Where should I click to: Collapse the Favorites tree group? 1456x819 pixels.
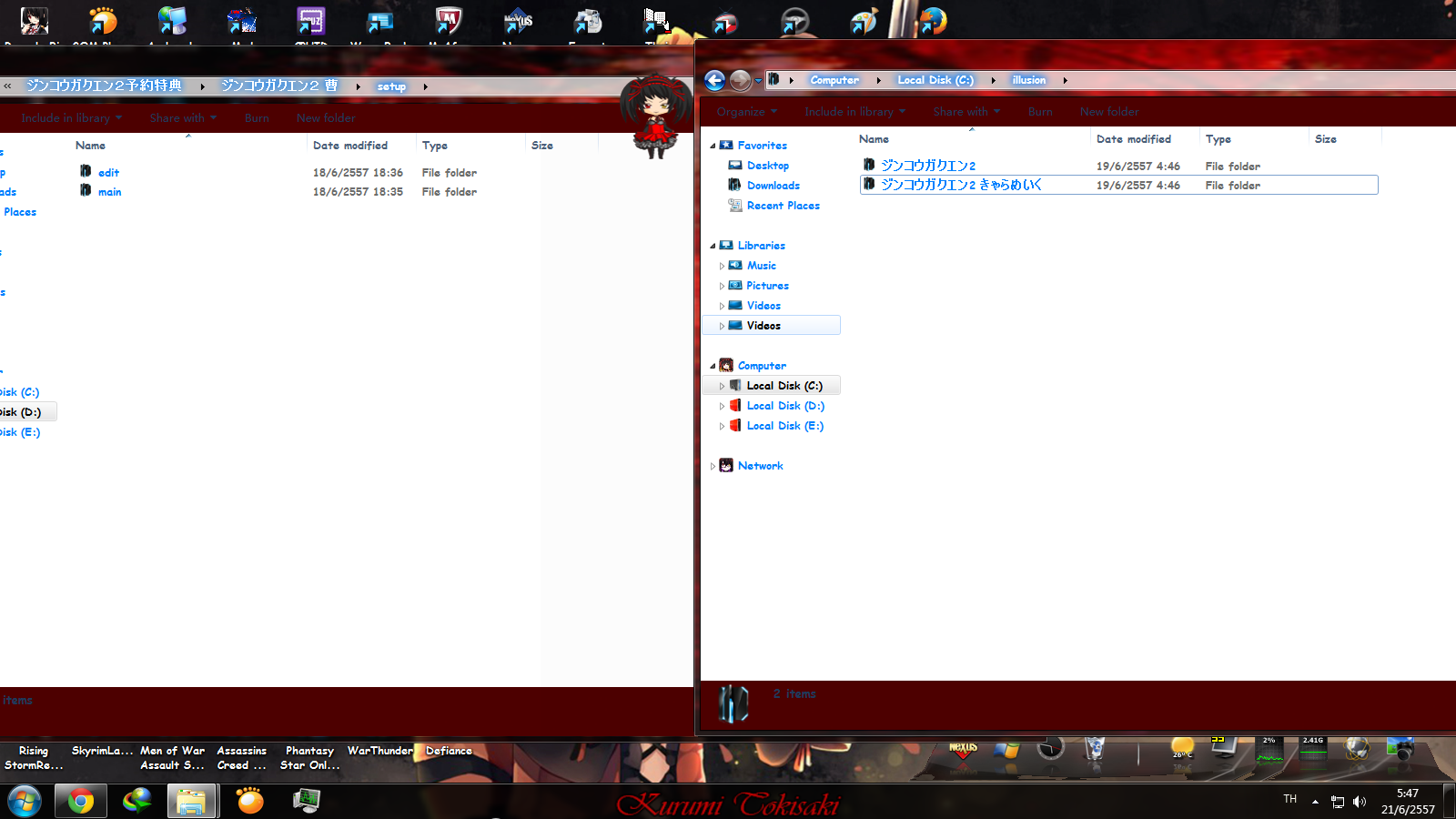click(x=713, y=146)
